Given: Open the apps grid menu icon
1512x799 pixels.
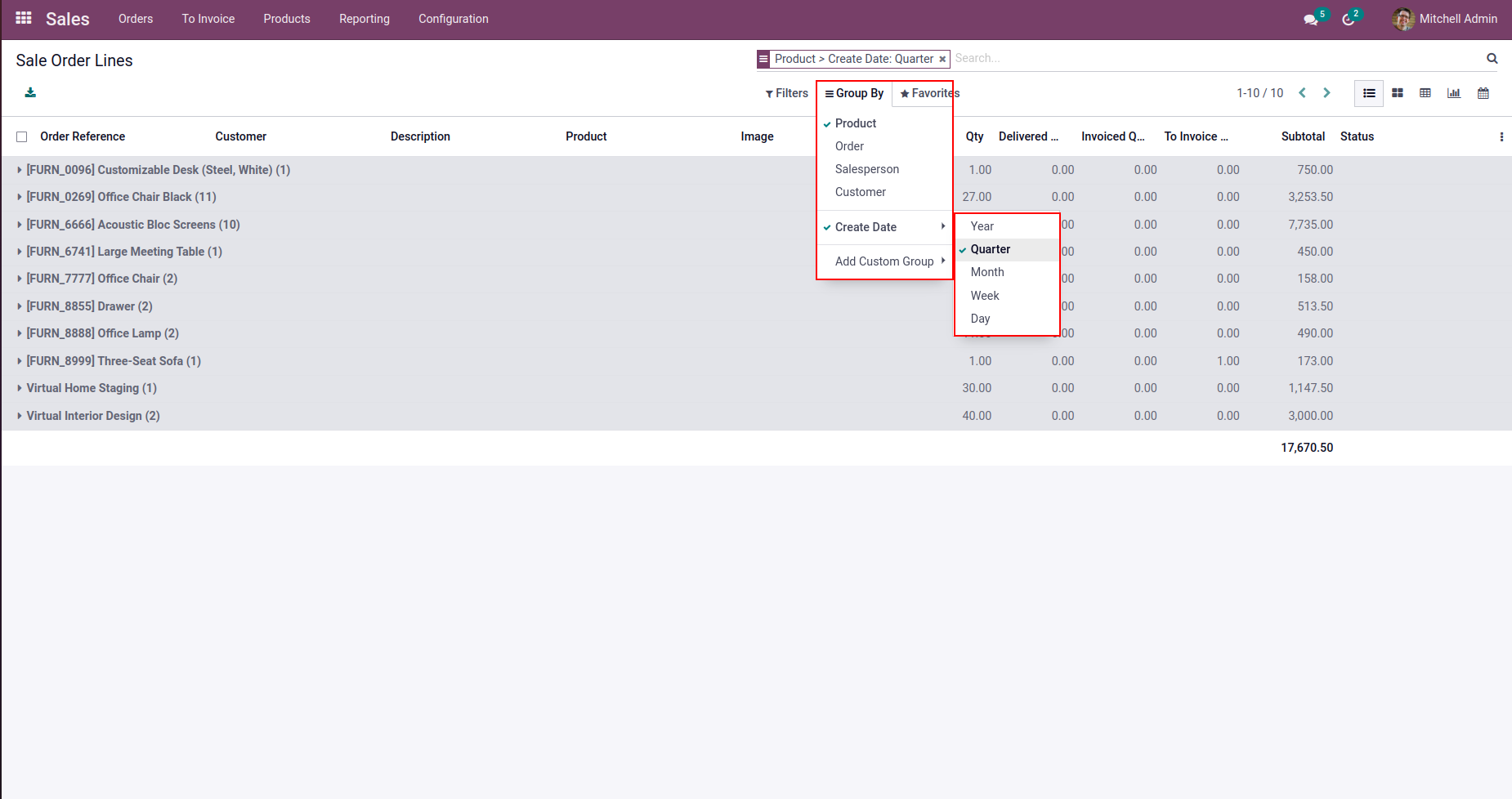Looking at the screenshot, I should (24, 18).
